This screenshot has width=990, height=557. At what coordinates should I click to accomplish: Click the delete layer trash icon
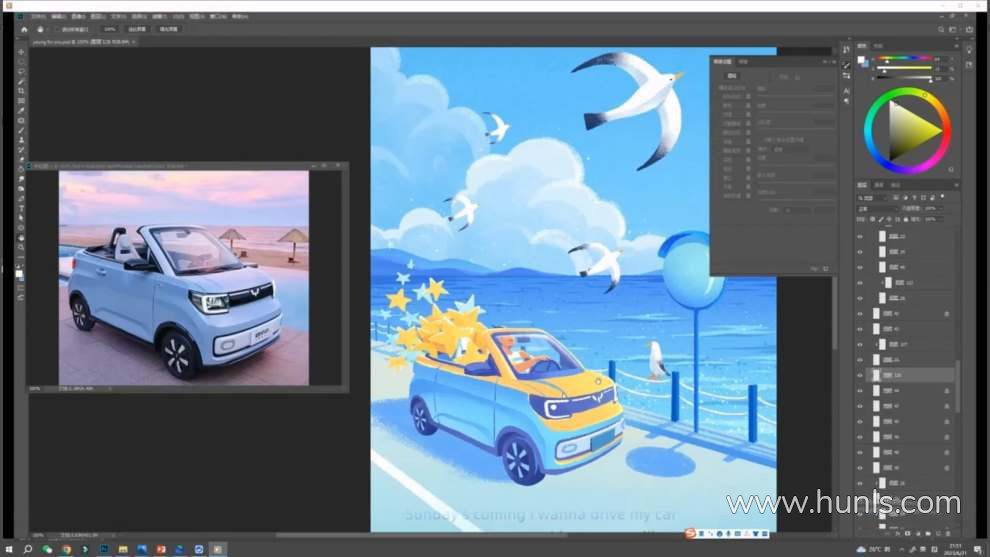[948, 534]
